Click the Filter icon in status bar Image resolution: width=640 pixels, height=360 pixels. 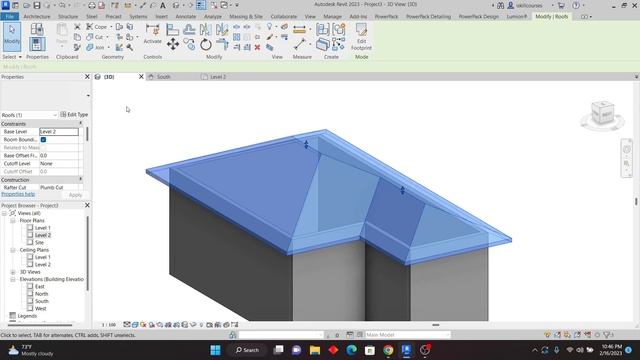pyautogui.click(x=607, y=335)
